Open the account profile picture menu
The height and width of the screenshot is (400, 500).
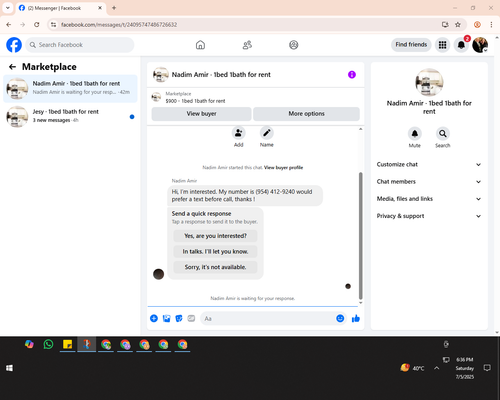tap(480, 45)
